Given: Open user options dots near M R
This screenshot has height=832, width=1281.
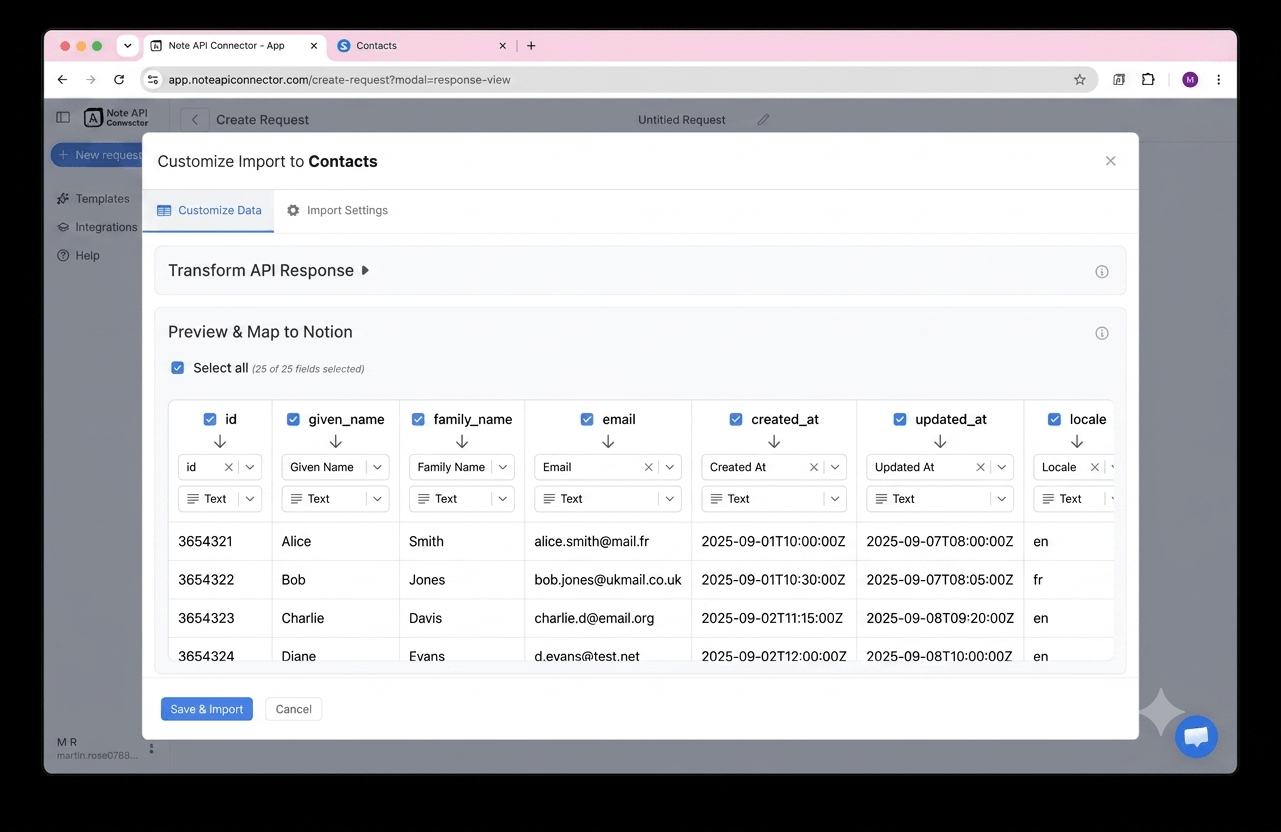Looking at the screenshot, I should (x=151, y=748).
